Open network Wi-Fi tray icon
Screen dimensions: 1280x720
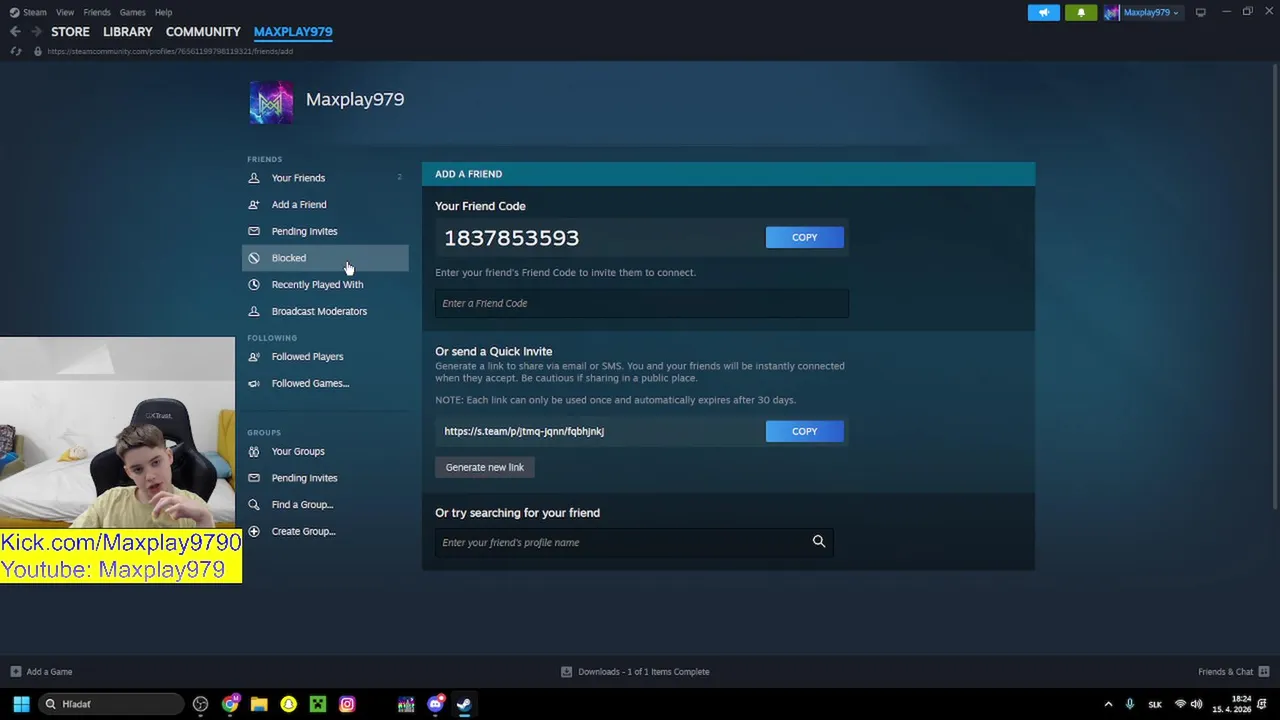pos(1180,704)
